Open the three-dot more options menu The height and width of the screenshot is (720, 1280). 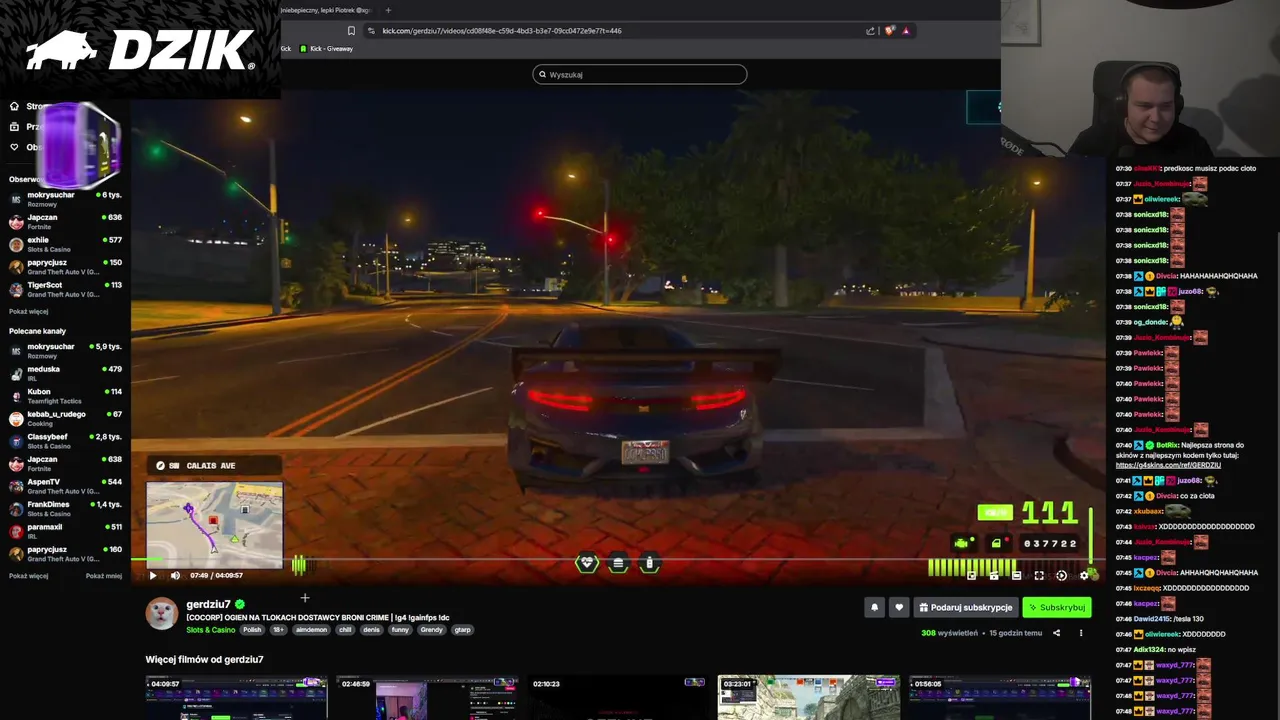[x=1080, y=633]
